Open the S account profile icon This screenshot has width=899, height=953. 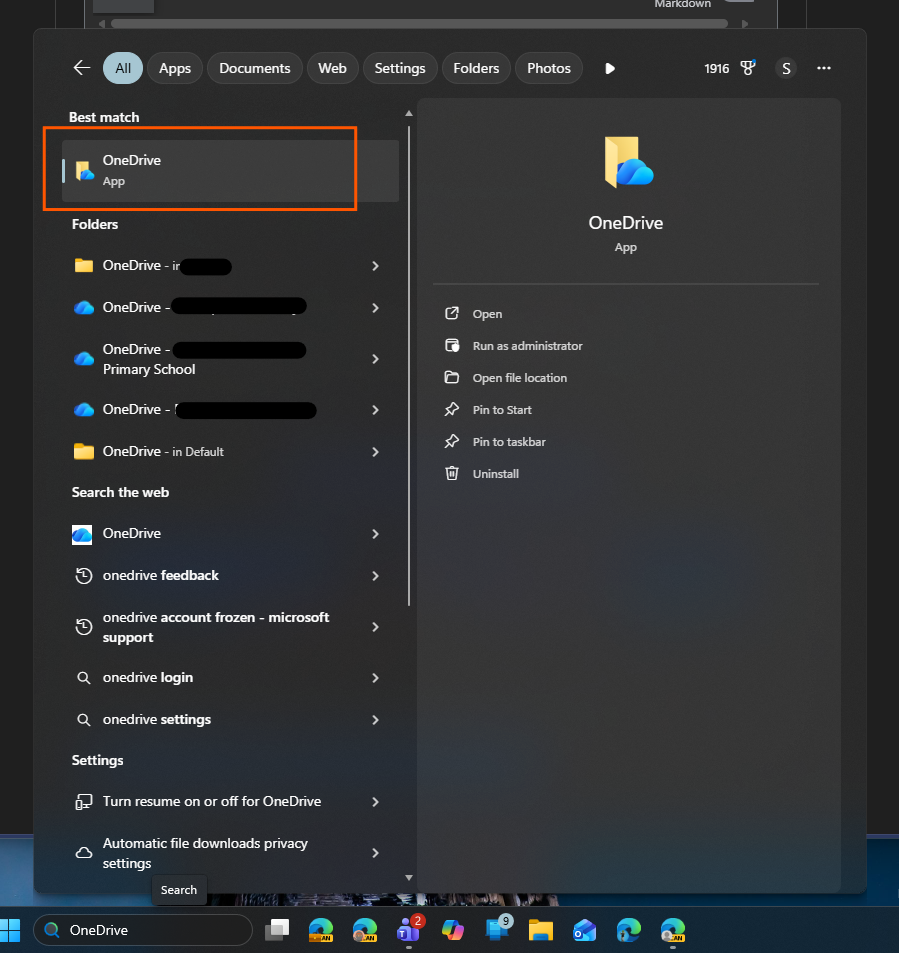(786, 68)
